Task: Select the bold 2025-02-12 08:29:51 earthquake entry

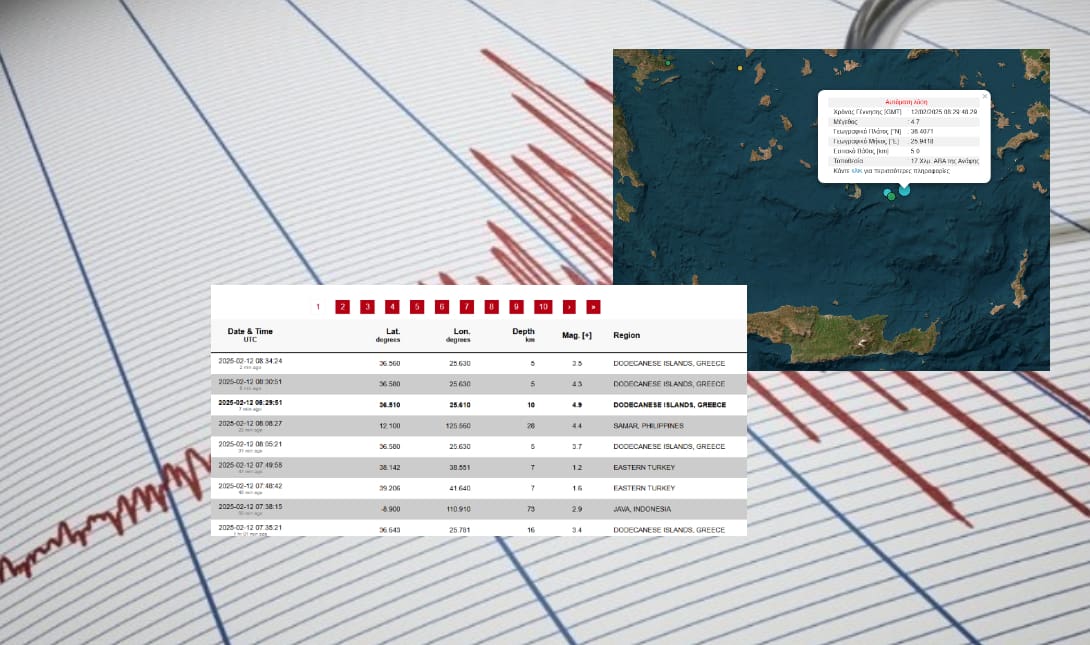Action: [x=478, y=405]
